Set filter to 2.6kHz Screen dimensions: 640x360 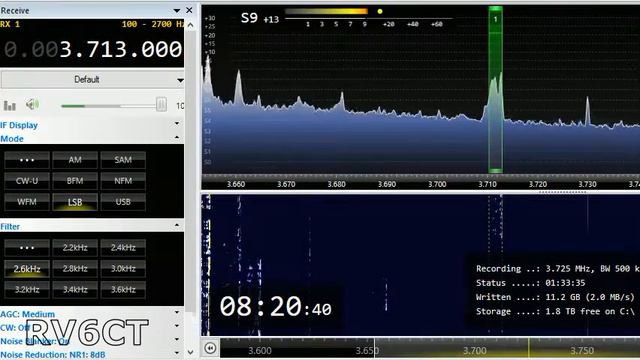click(27, 269)
